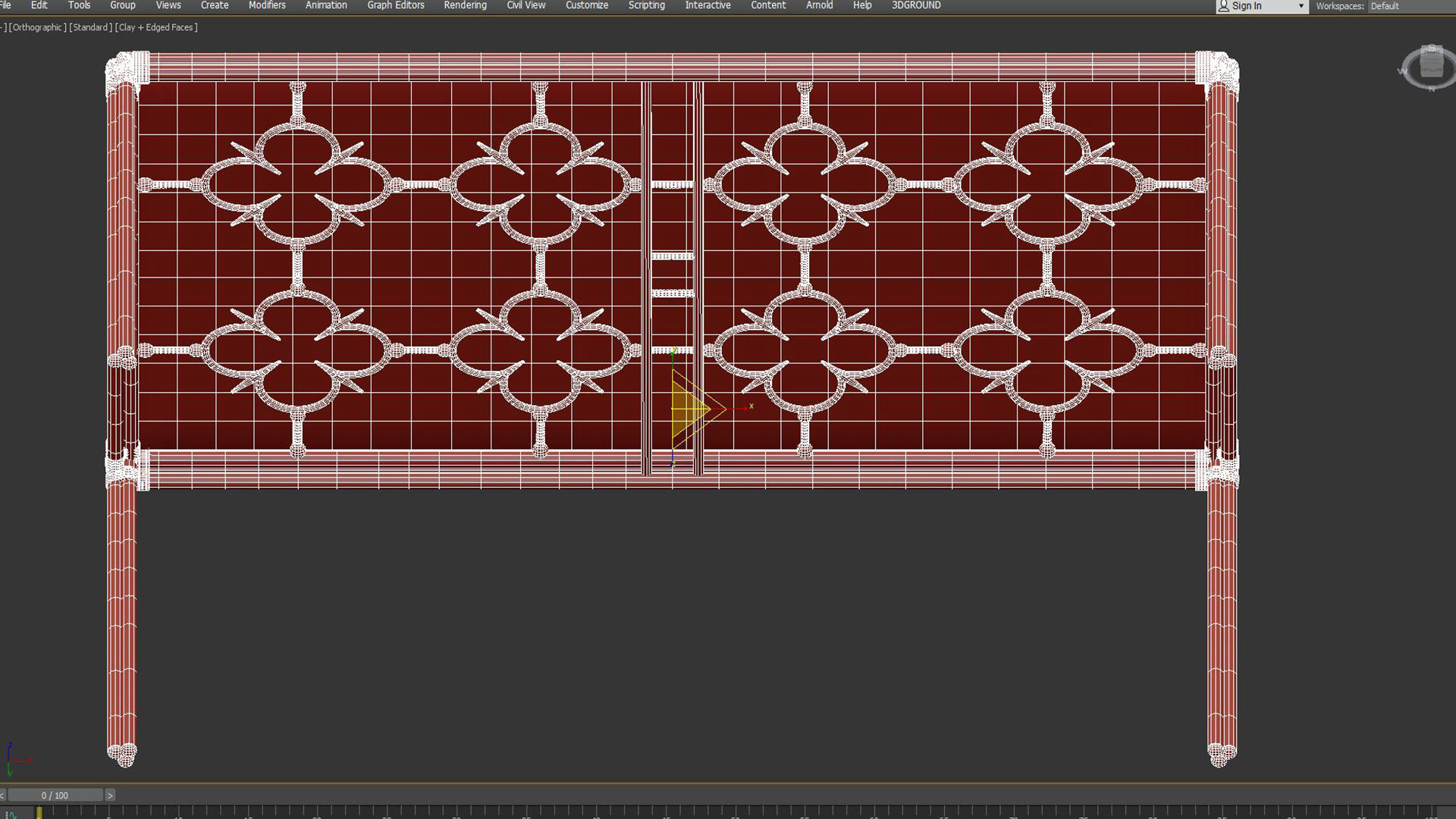Open the Standard viewport quality menu
The height and width of the screenshot is (819, 1456).
coord(90,27)
